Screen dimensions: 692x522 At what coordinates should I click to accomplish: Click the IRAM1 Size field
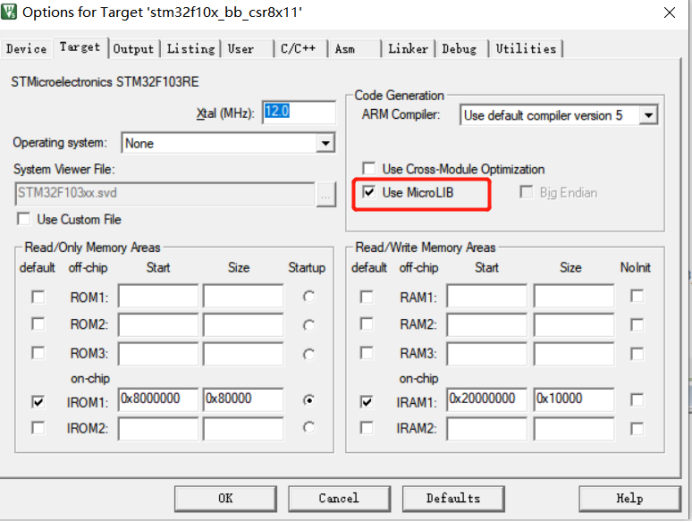click(x=574, y=399)
